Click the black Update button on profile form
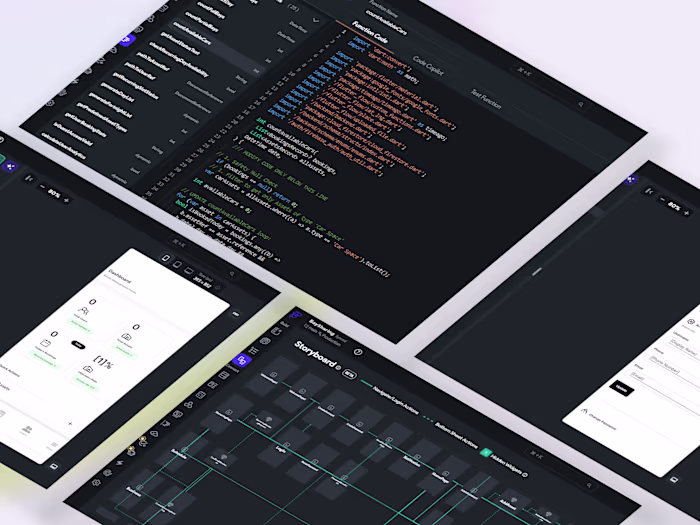The width and height of the screenshot is (700, 525). coord(621,388)
